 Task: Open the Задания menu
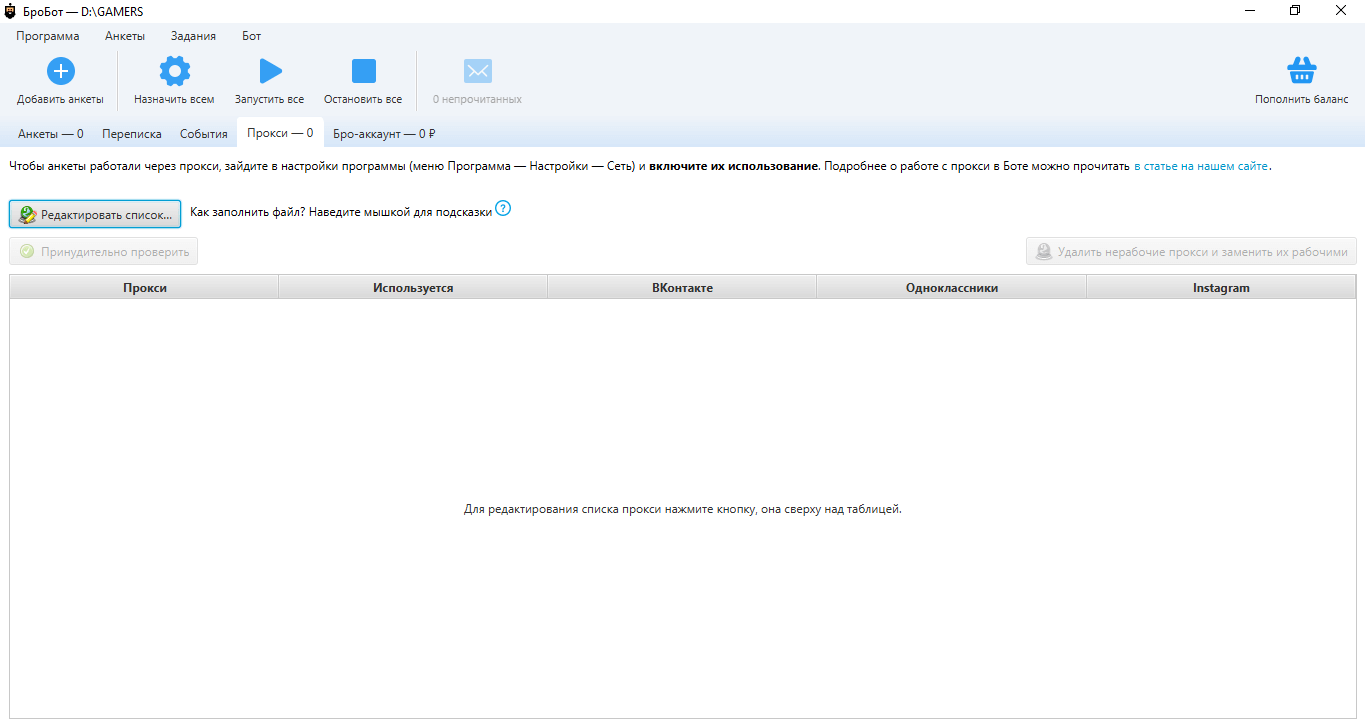tap(193, 36)
